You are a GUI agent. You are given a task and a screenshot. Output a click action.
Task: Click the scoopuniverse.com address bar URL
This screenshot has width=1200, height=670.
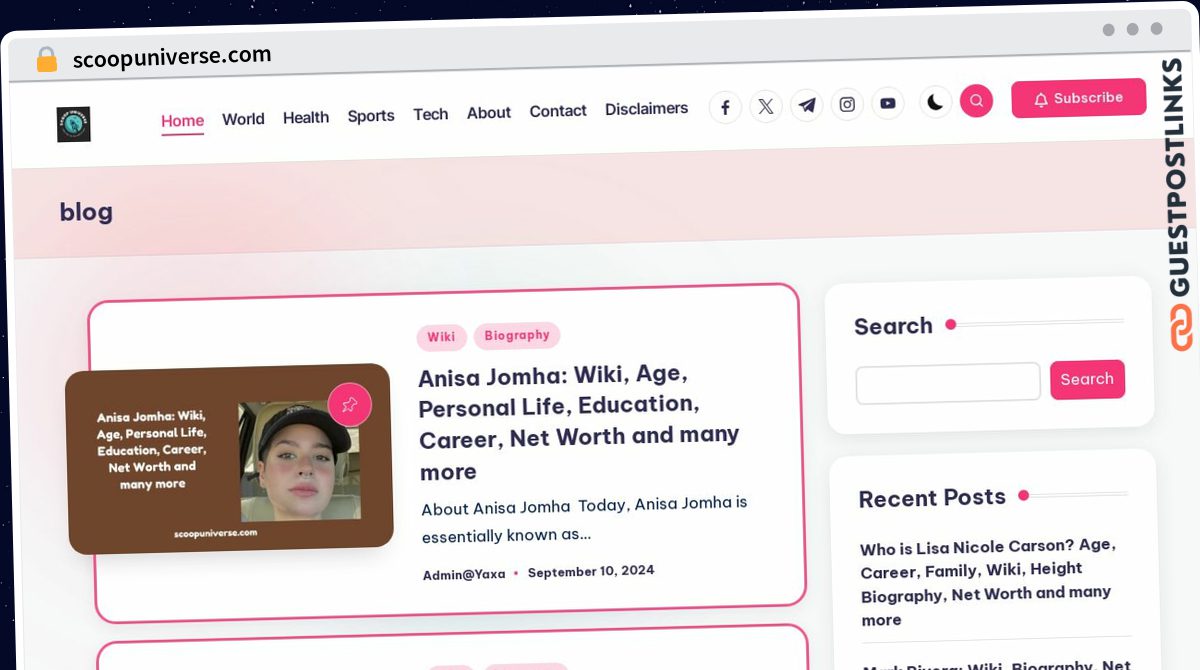(x=172, y=57)
